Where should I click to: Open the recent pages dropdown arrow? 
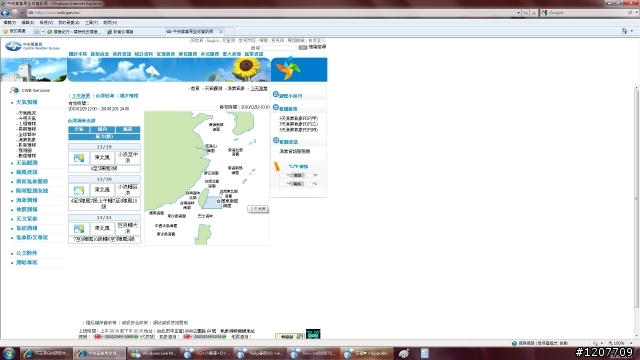click(22, 13)
